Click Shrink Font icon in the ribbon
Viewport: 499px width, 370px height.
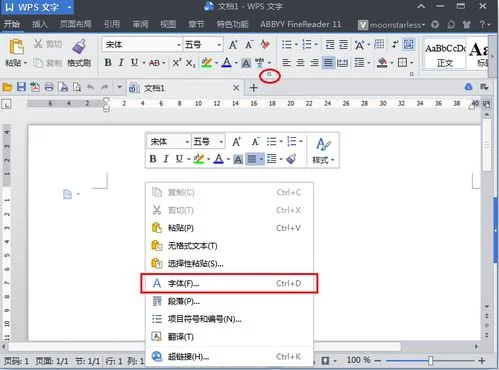pos(249,45)
